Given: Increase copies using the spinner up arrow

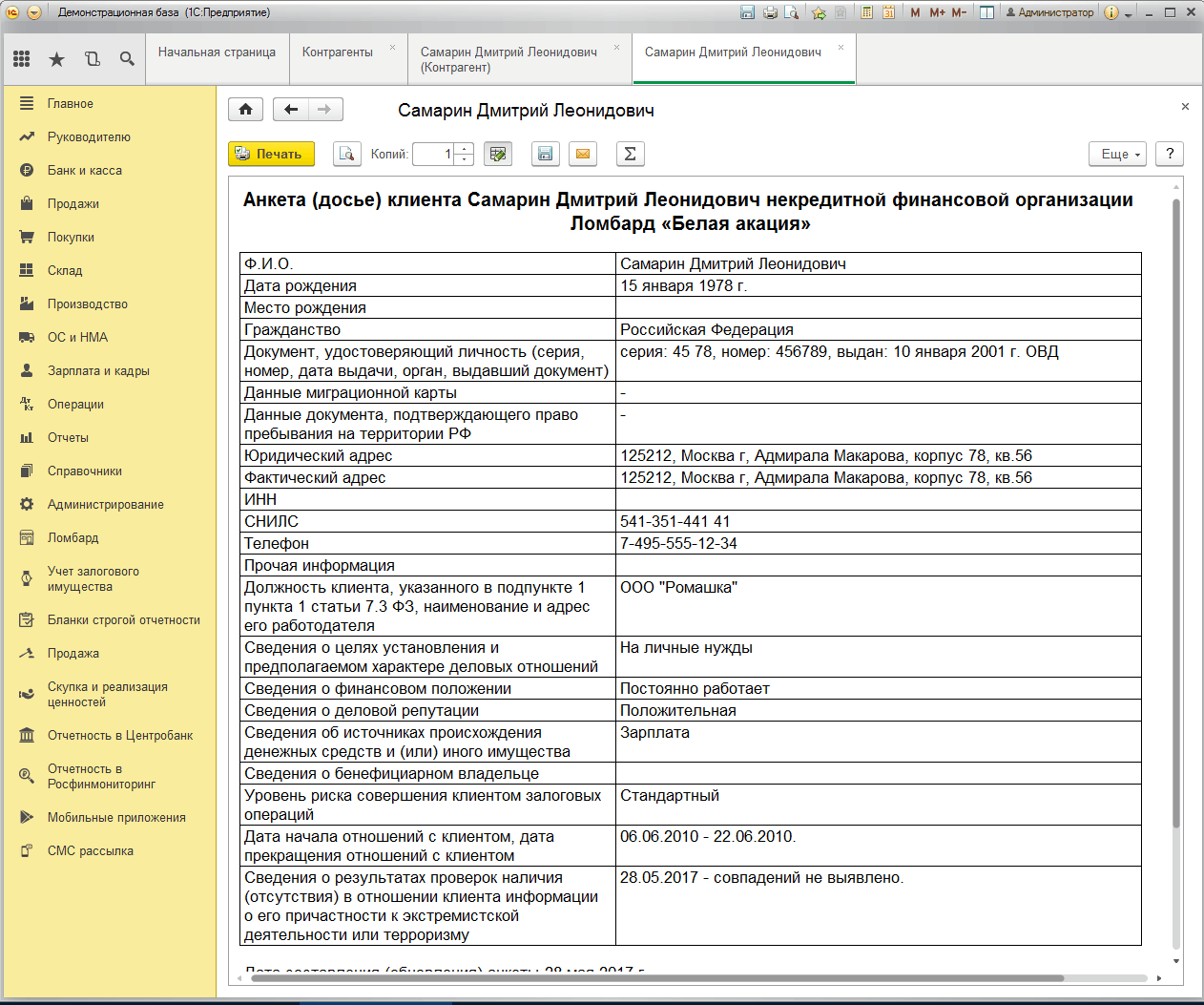Looking at the screenshot, I should click(x=465, y=148).
